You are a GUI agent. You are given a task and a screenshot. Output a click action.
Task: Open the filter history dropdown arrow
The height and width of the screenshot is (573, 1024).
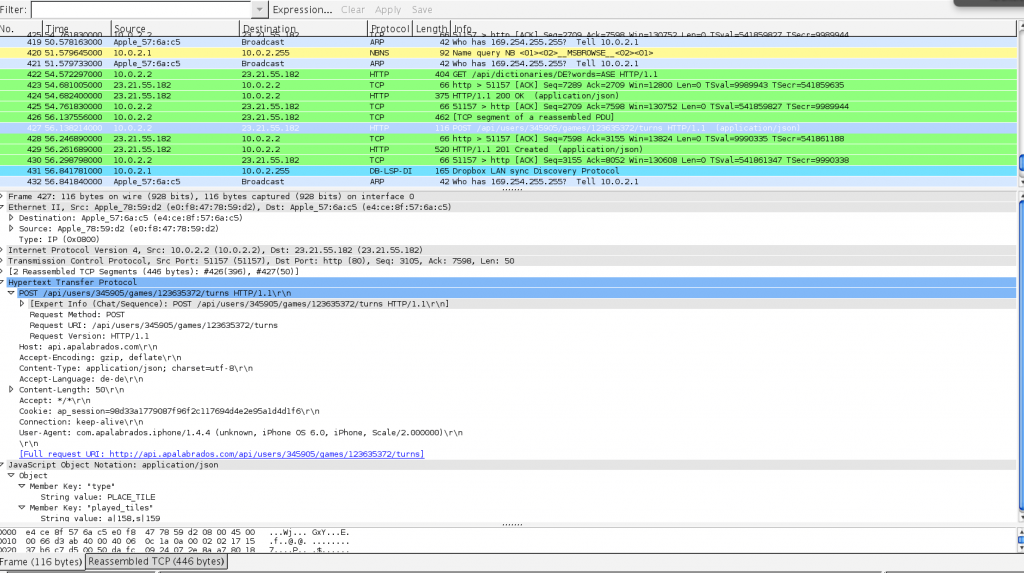pyautogui.click(x=259, y=9)
